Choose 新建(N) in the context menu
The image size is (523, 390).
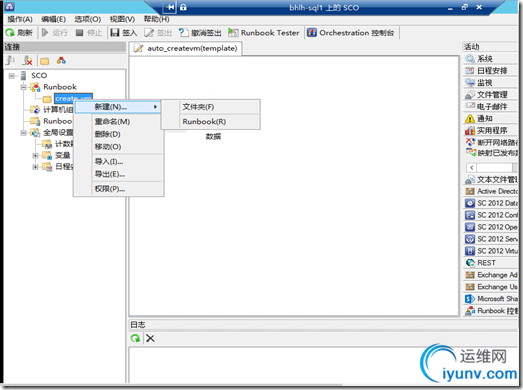pos(117,107)
